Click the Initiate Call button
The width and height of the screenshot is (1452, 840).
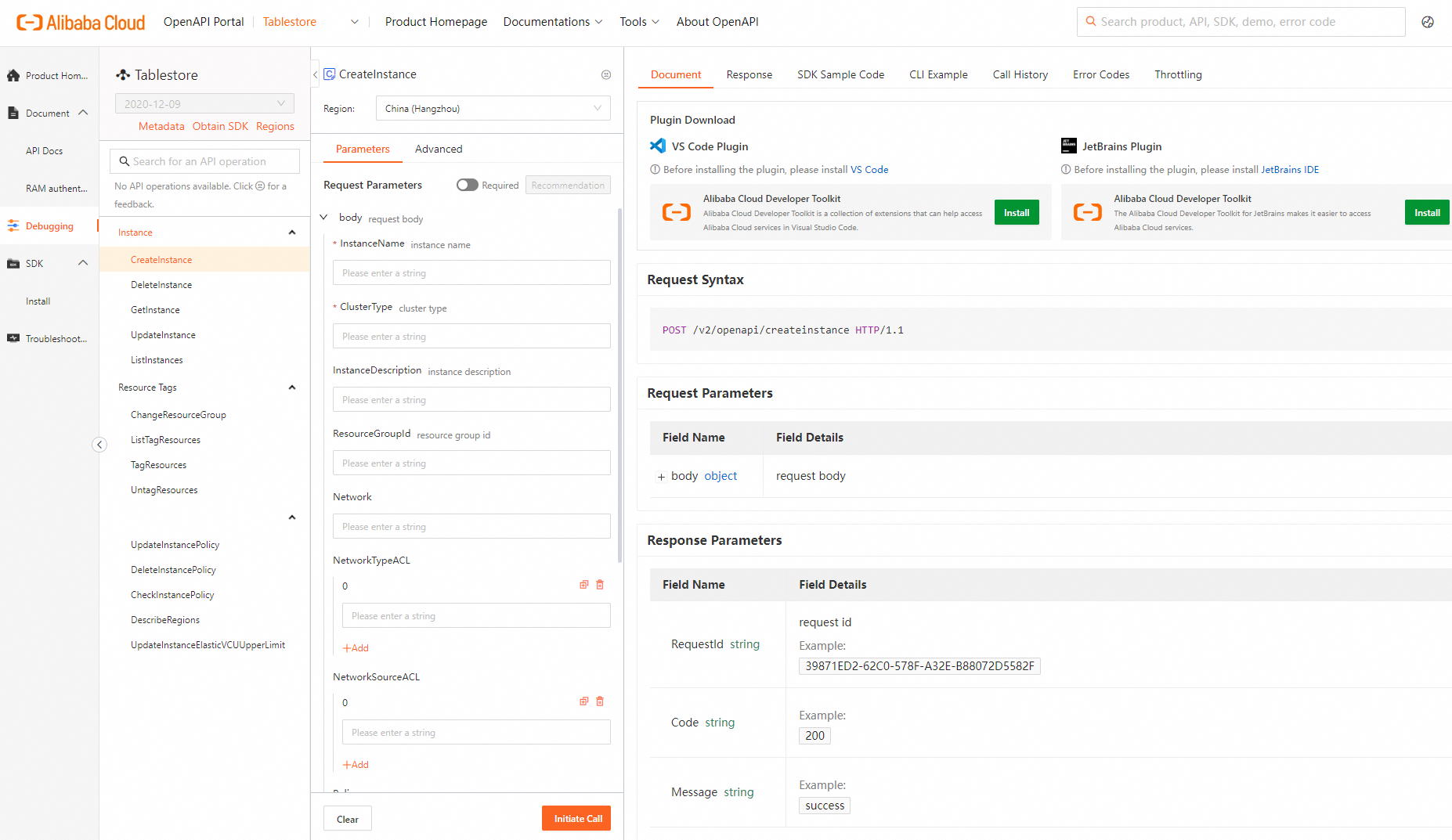(576, 819)
